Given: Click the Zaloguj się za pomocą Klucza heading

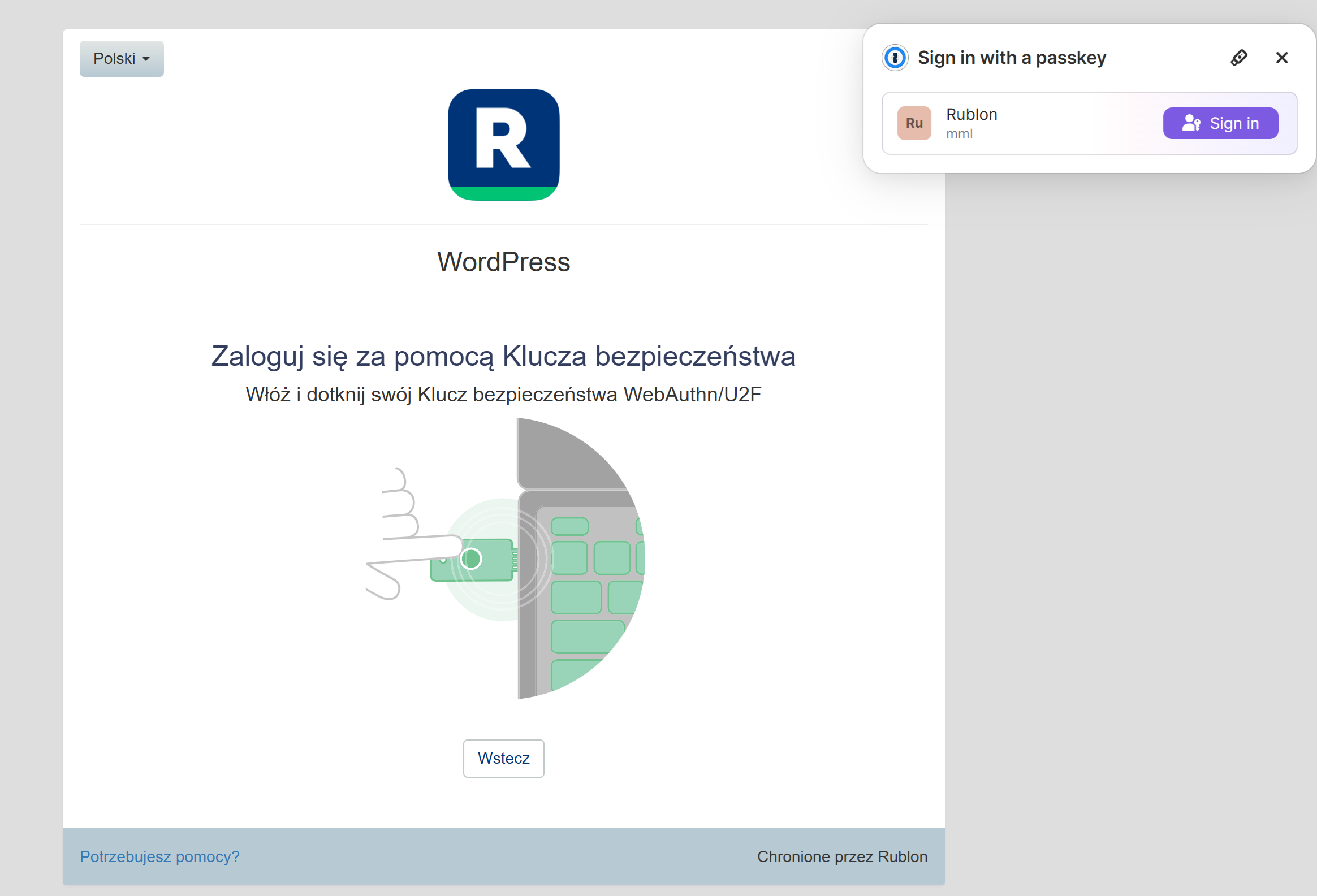Looking at the screenshot, I should (503, 356).
